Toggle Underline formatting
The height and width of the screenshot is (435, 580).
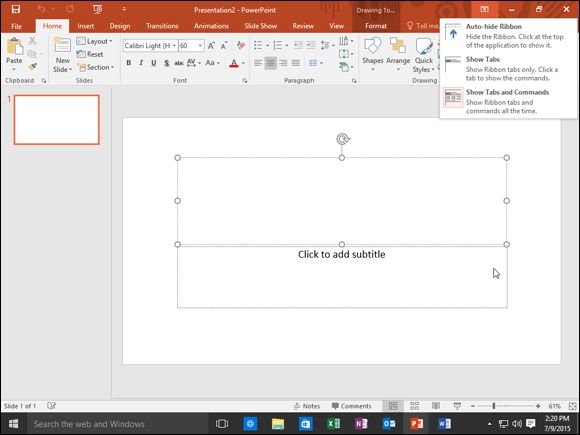click(154, 63)
